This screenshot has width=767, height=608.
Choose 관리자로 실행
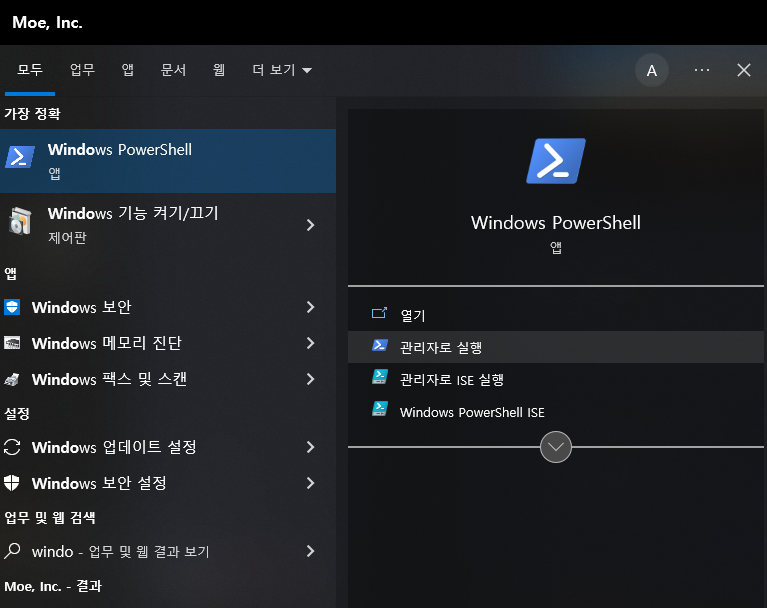(556, 347)
